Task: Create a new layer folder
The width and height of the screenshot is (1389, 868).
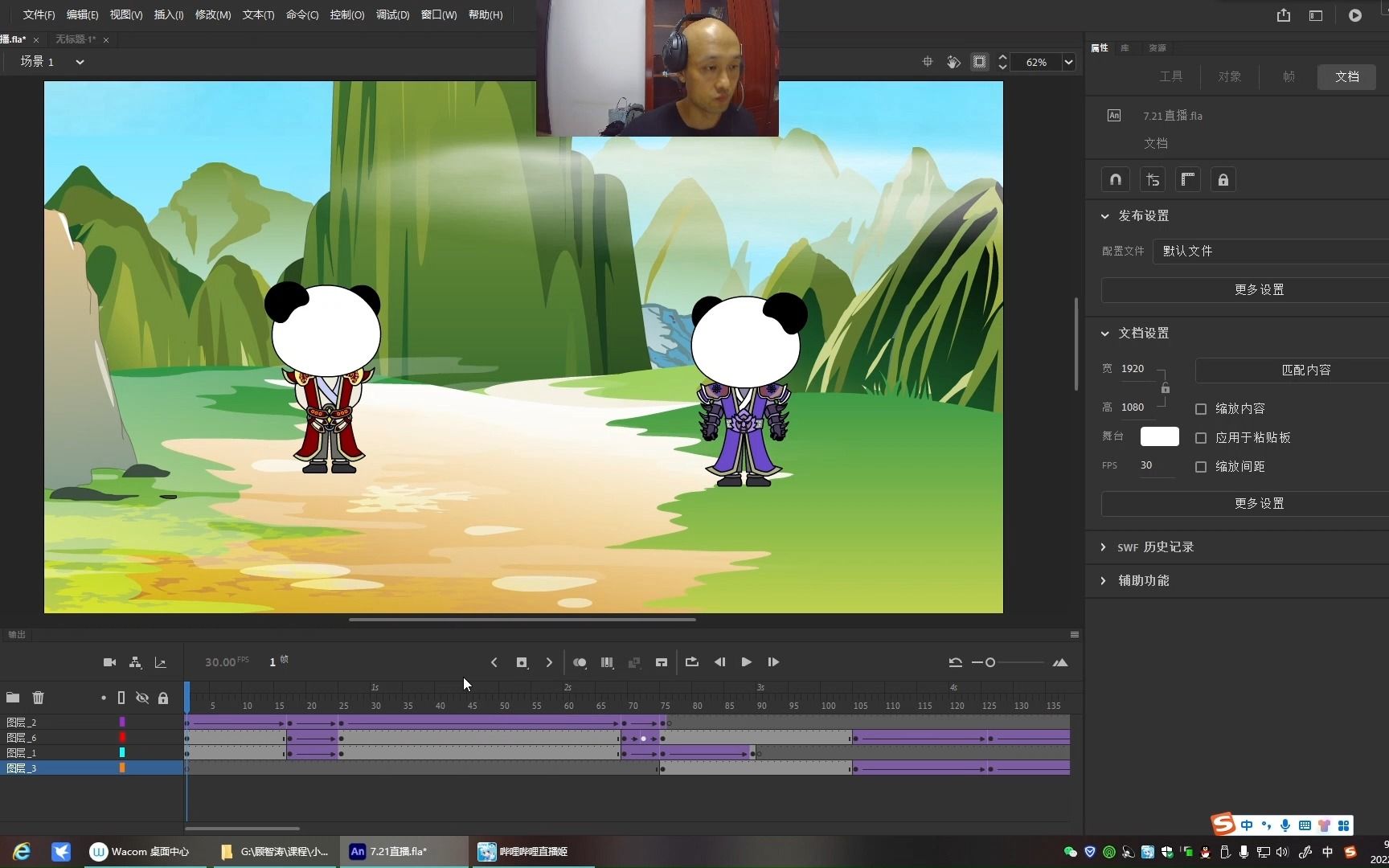Action: click(13, 698)
